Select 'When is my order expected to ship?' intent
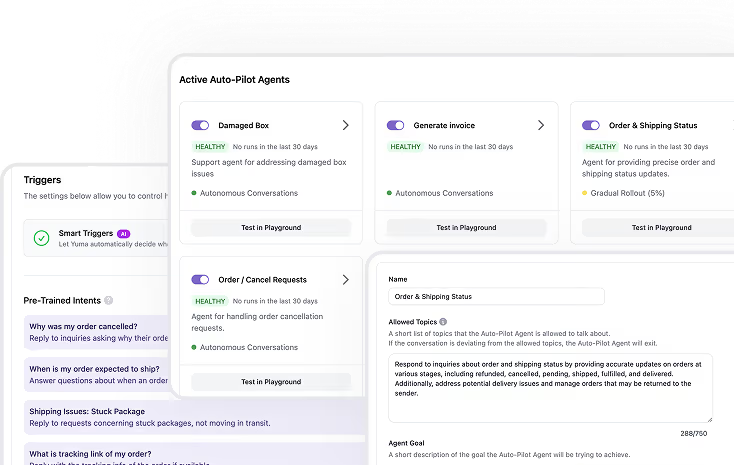This screenshot has height=465, width=734. pos(97,375)
